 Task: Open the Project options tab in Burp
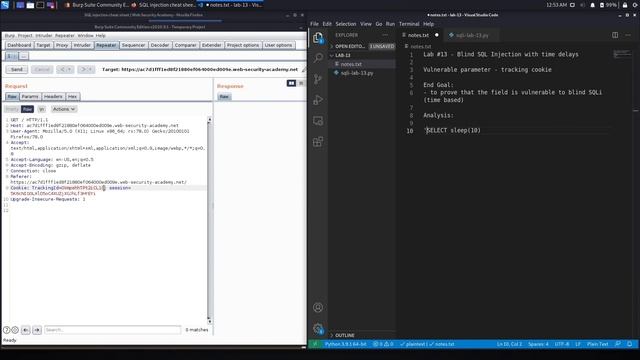click(243, 45)
